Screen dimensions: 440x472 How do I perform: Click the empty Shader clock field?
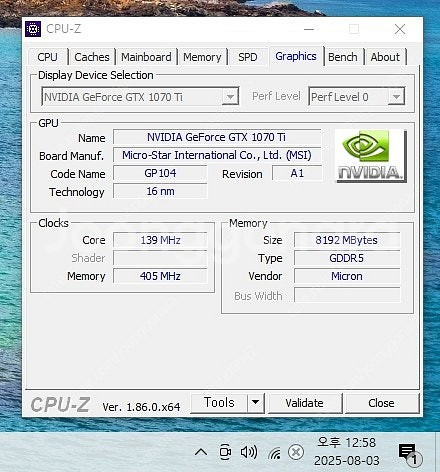coord(160,258)
